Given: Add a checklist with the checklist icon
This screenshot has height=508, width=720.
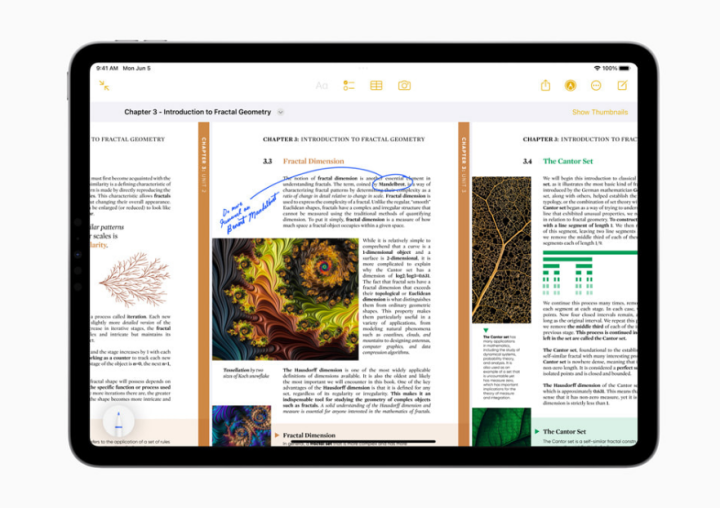Looking at the screenshot, I should click(x=349, y=85).
